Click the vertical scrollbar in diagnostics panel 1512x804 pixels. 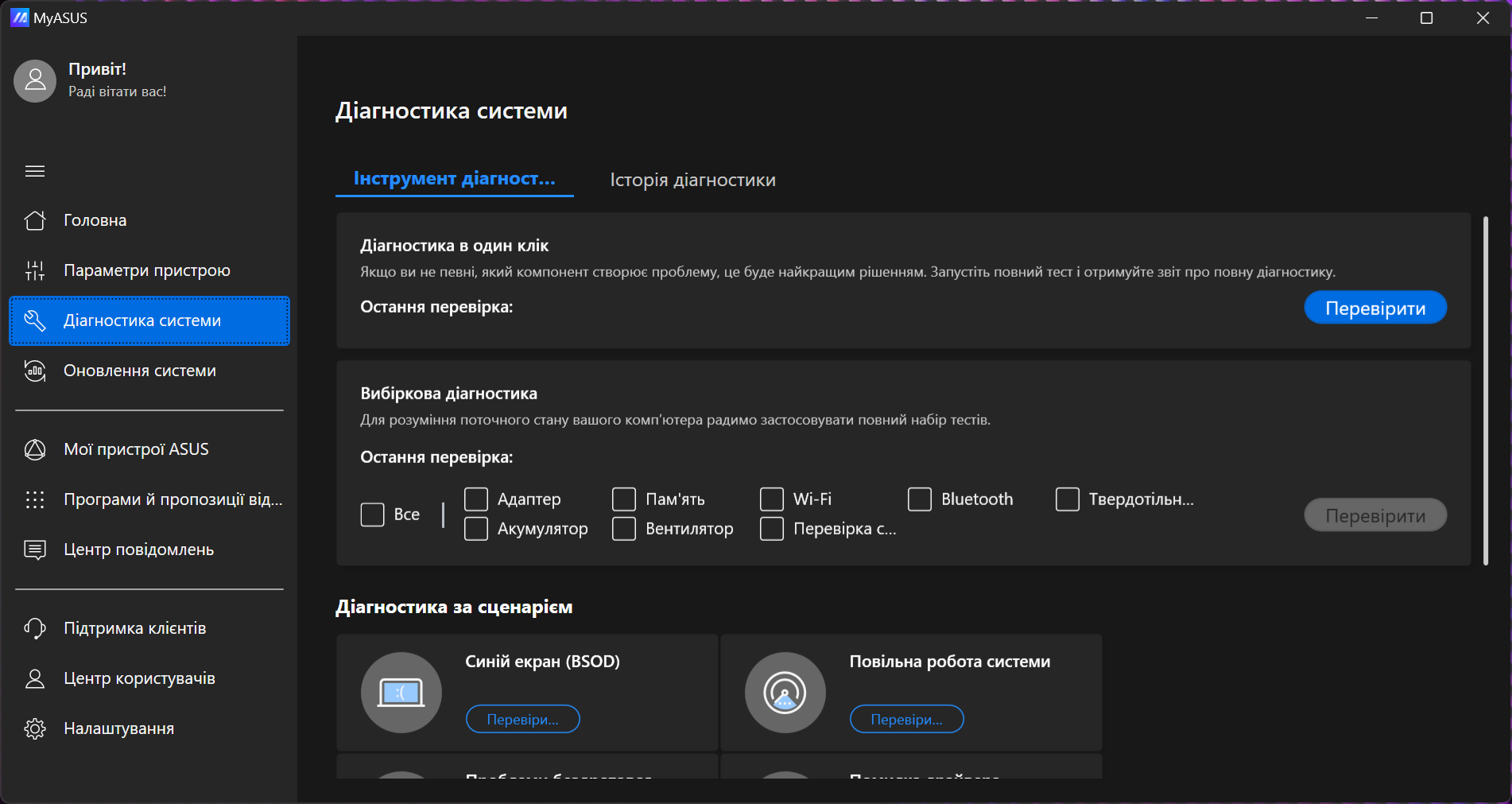click(x=1485, y=390)
